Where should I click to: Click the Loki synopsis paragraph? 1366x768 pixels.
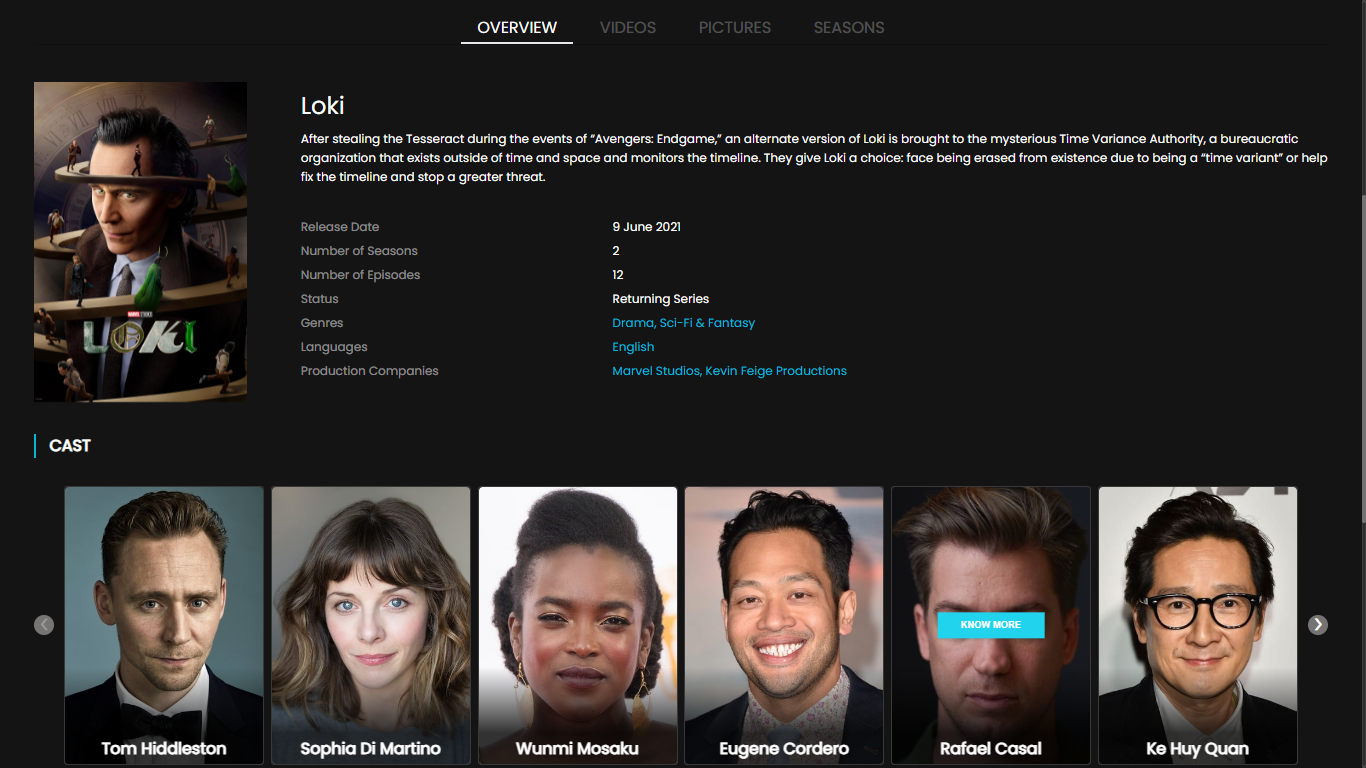coord(814,158)
